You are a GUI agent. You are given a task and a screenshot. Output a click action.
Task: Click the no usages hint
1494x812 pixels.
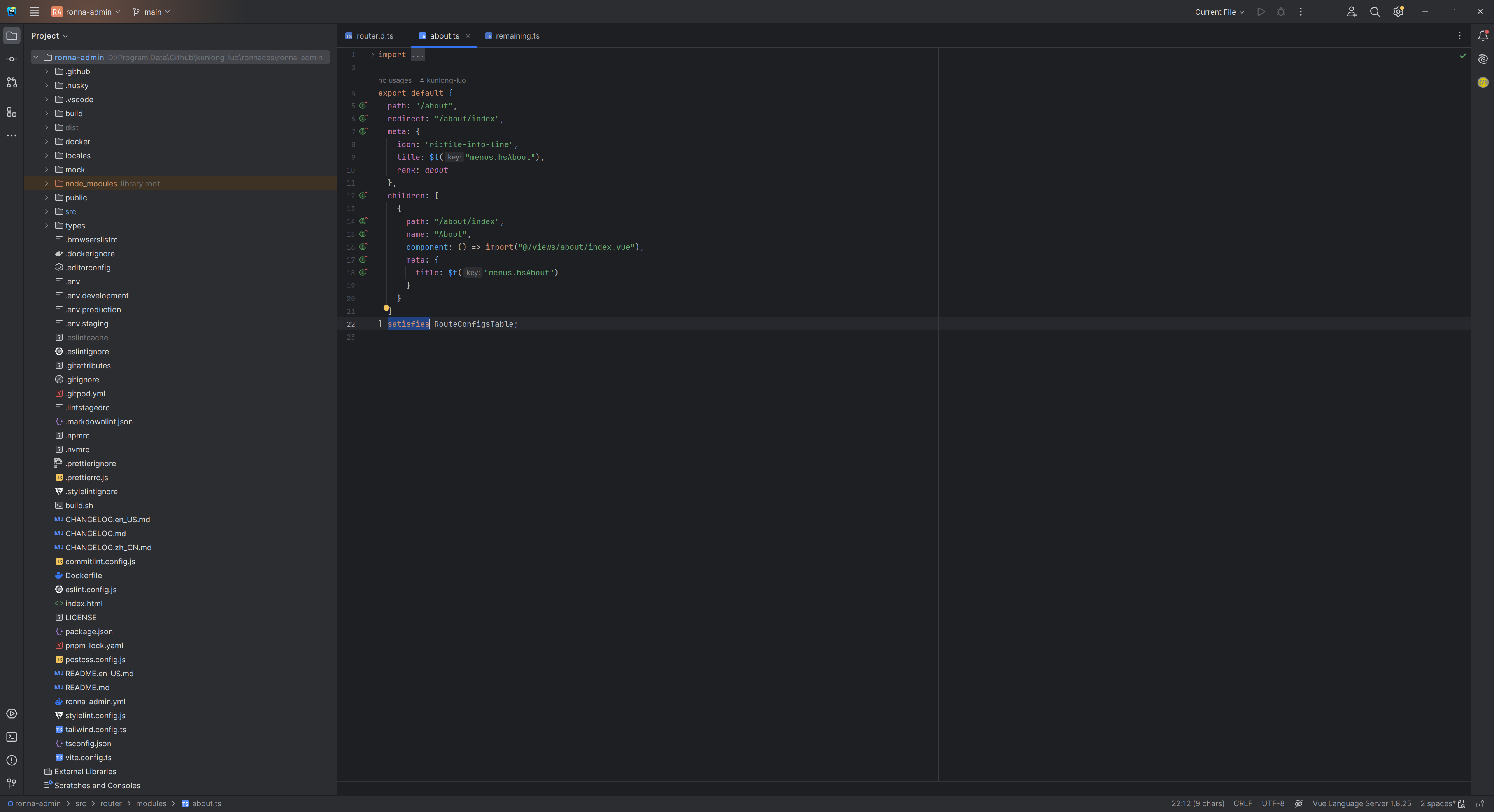coord(395,80)
